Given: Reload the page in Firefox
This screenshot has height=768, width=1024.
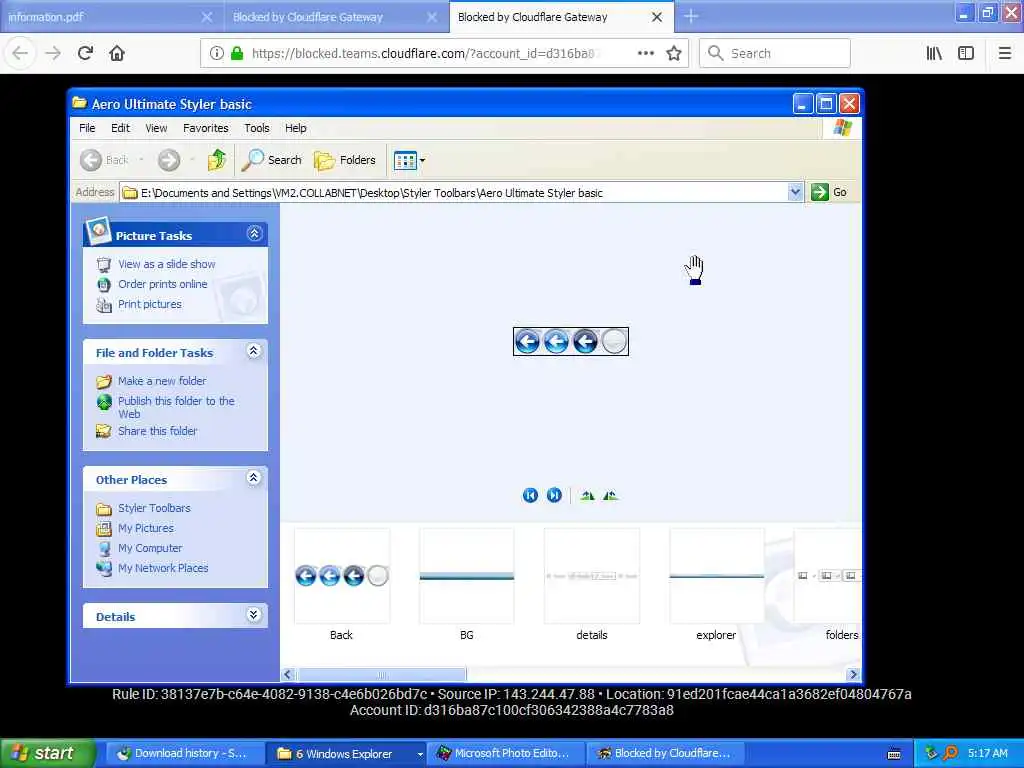Looking at the screenshot, I should [85, 53].
